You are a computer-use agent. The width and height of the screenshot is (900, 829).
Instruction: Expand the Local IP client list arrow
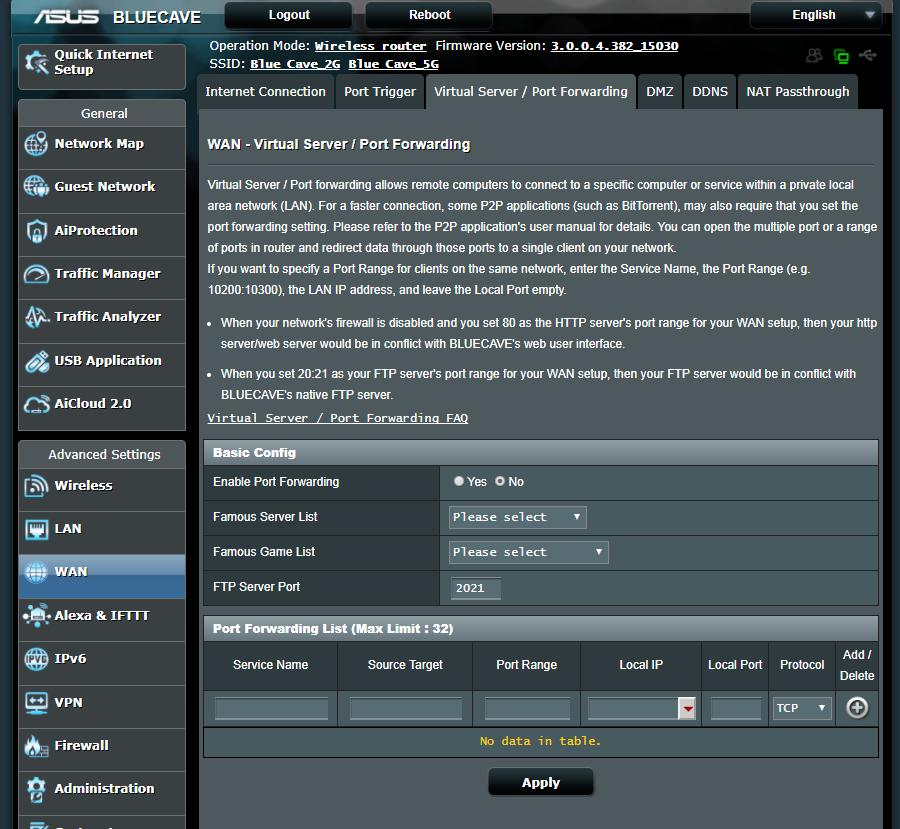point(687,708)
